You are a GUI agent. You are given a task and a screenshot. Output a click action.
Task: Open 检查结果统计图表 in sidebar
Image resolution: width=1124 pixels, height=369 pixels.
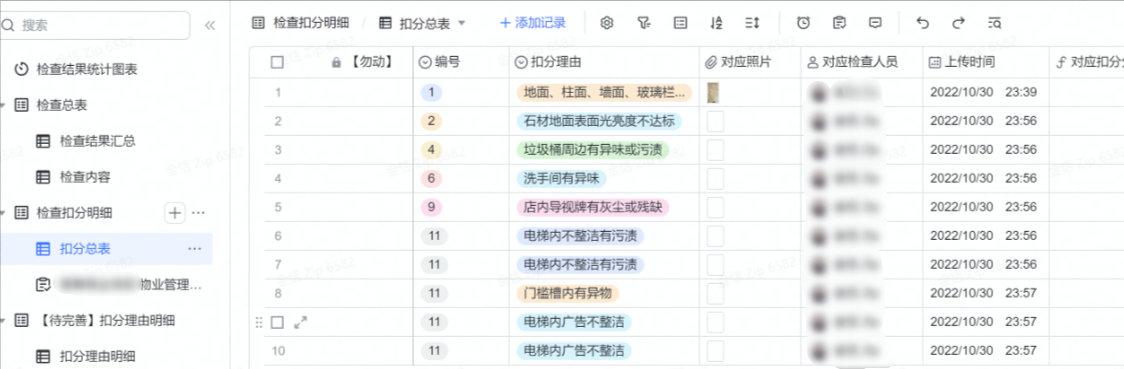(x=87, y=70)
